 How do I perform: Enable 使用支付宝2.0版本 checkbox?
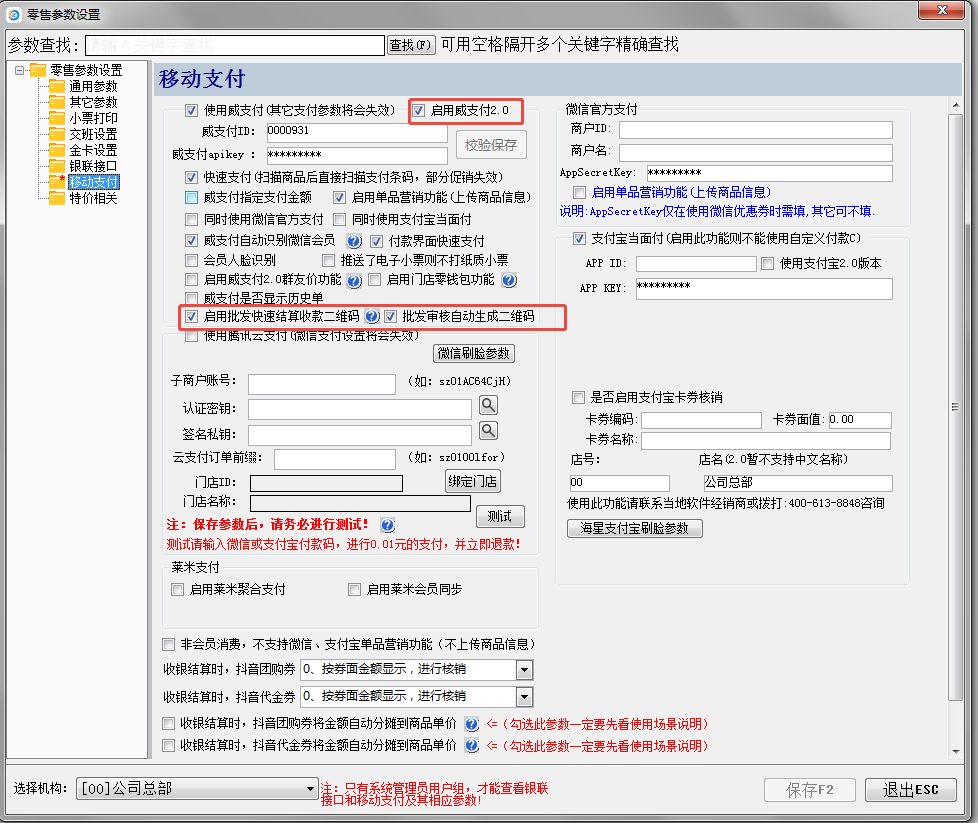click(768, 264)
